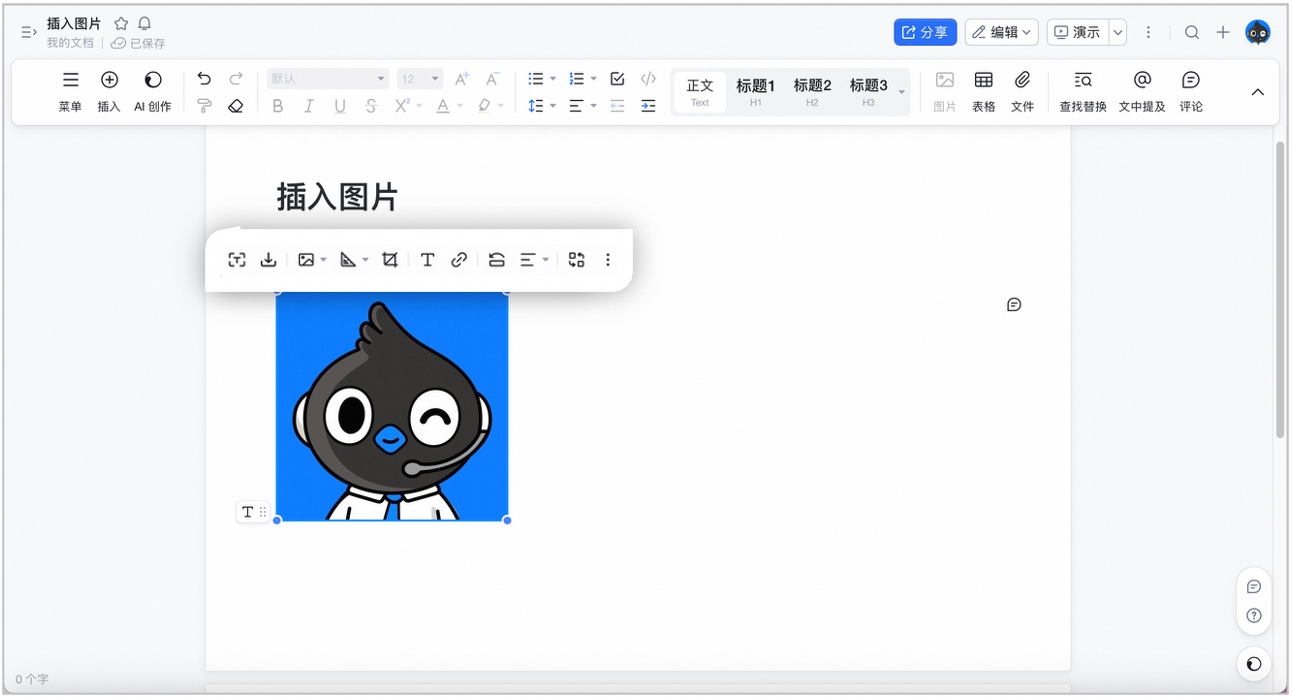Start presentation with the 演示 button
This screenshot has height=699, width=1293.
(1077, 32)
